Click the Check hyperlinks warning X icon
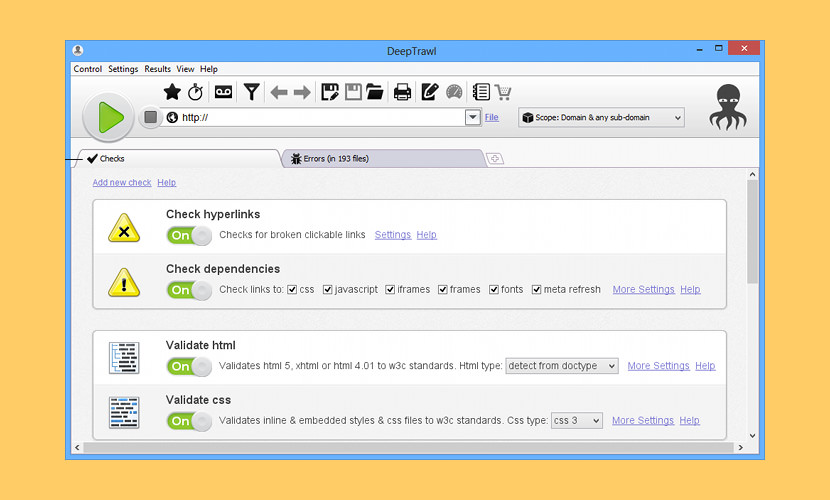 tap(124, 228)
